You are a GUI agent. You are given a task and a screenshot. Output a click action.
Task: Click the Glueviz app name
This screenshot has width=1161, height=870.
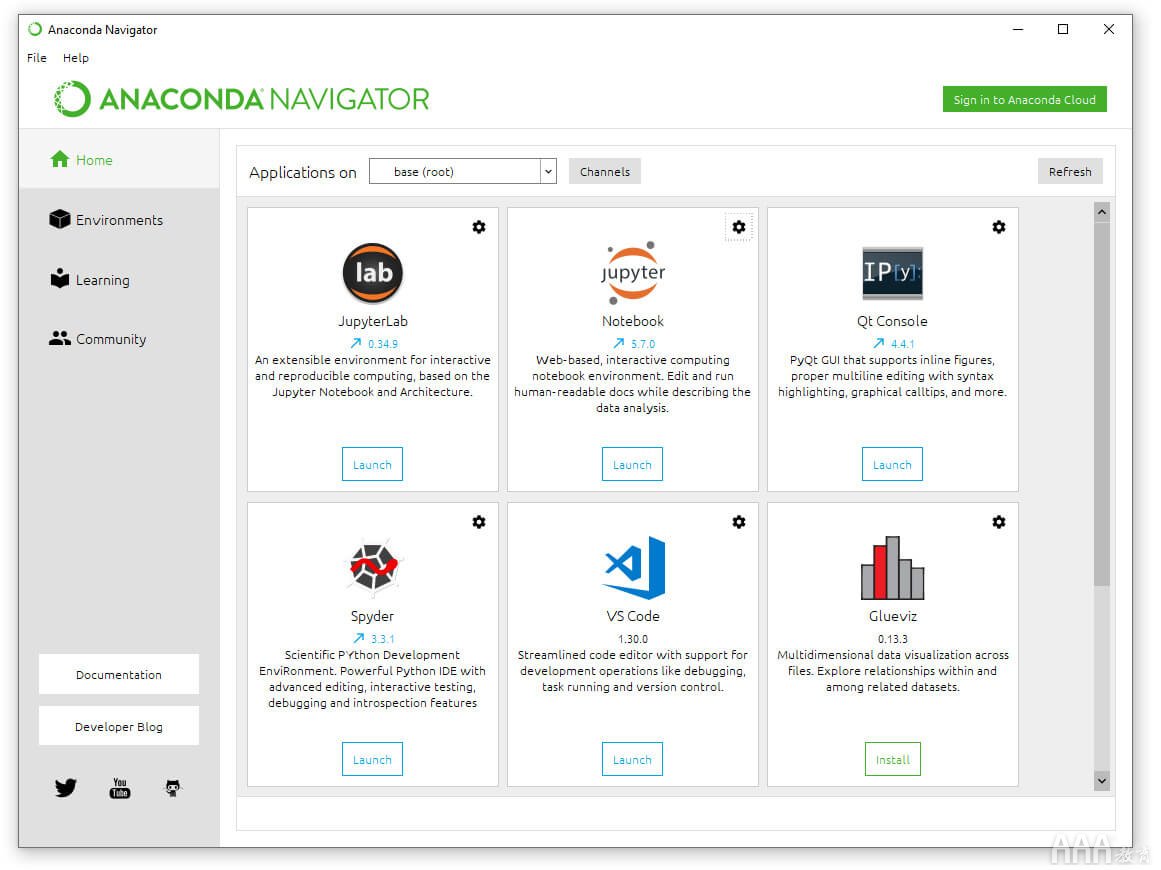pos(893,615)
